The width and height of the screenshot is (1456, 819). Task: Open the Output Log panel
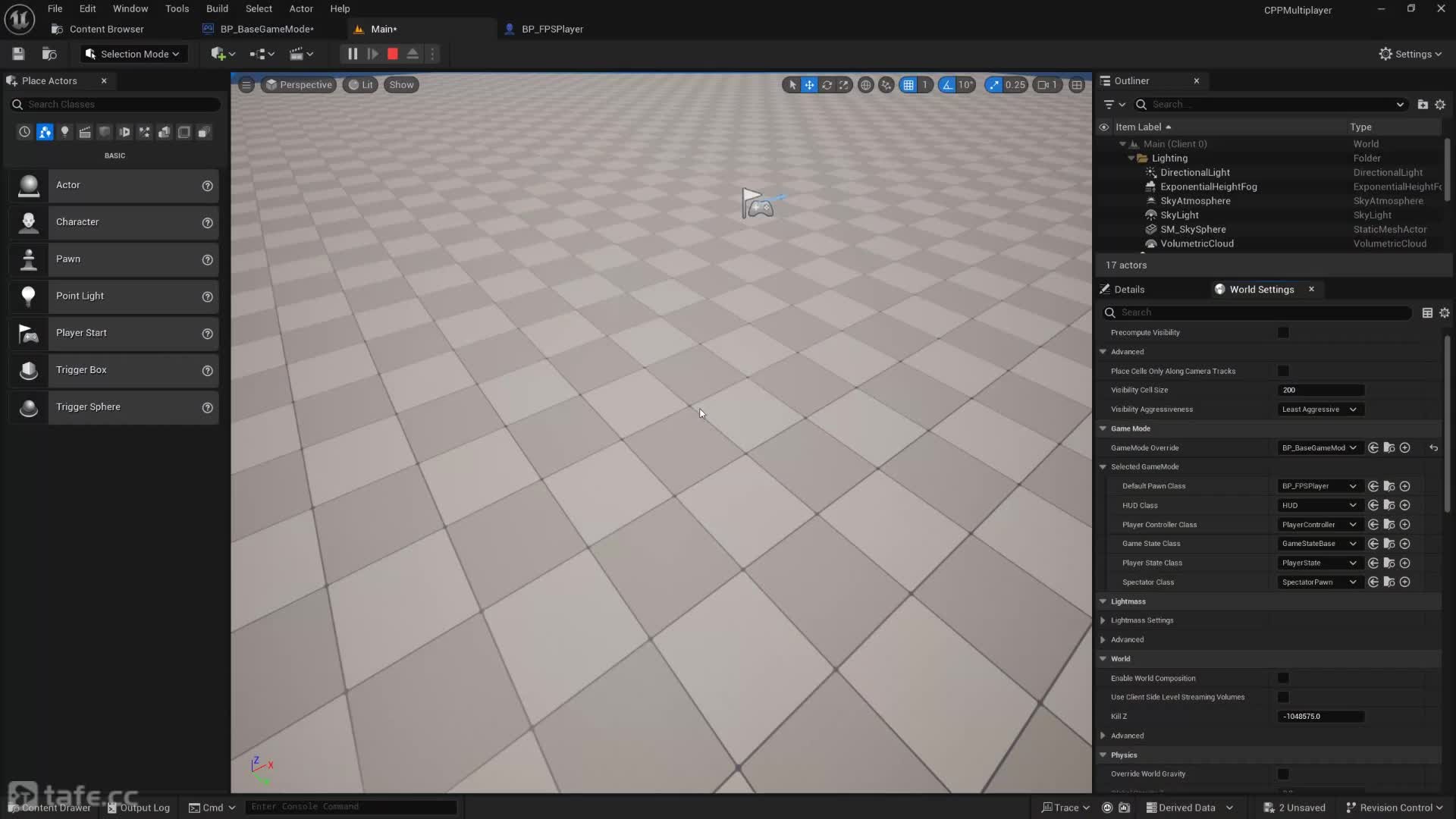click(139, 808)
